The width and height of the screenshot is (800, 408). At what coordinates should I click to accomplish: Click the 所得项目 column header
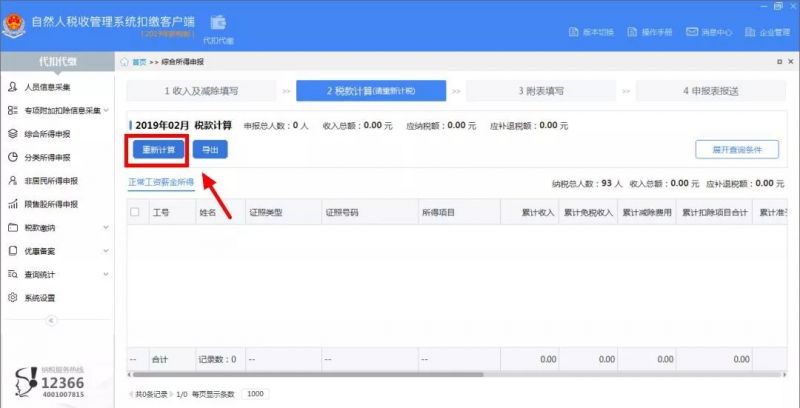click(x=459, y=212)
